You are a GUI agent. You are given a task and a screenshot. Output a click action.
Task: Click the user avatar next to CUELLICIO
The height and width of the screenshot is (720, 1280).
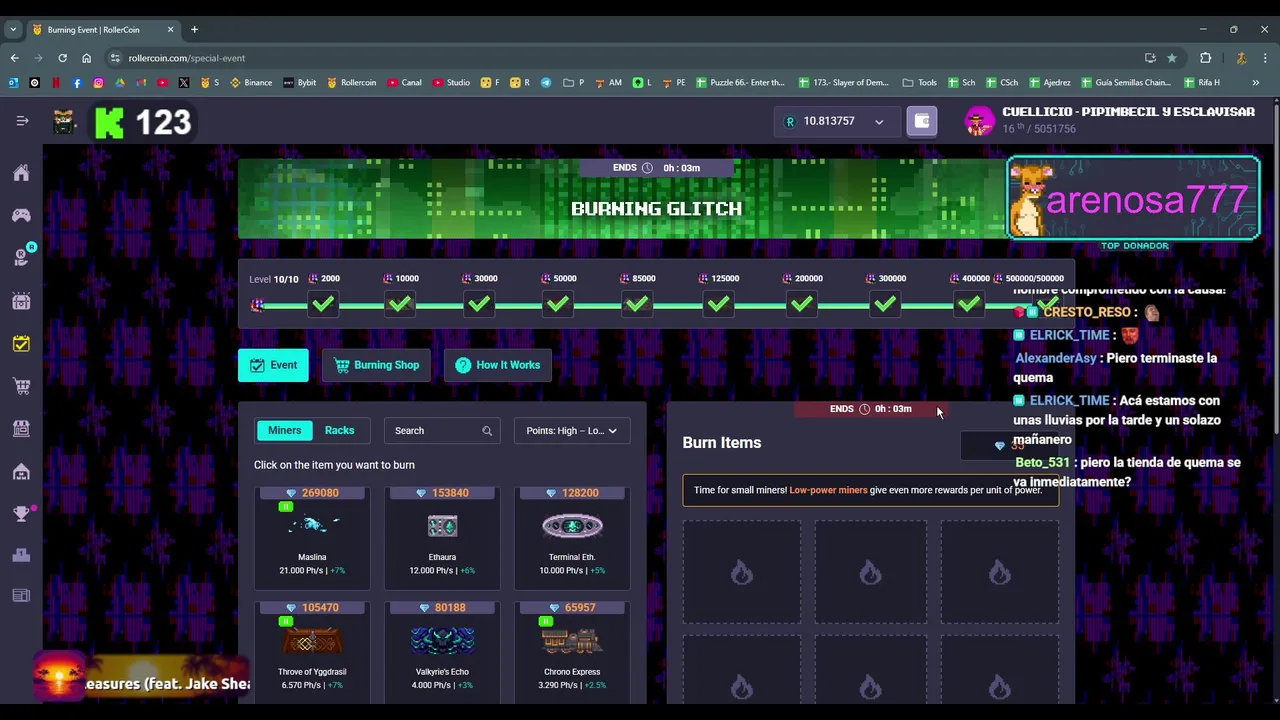click(x=979, y=121)
